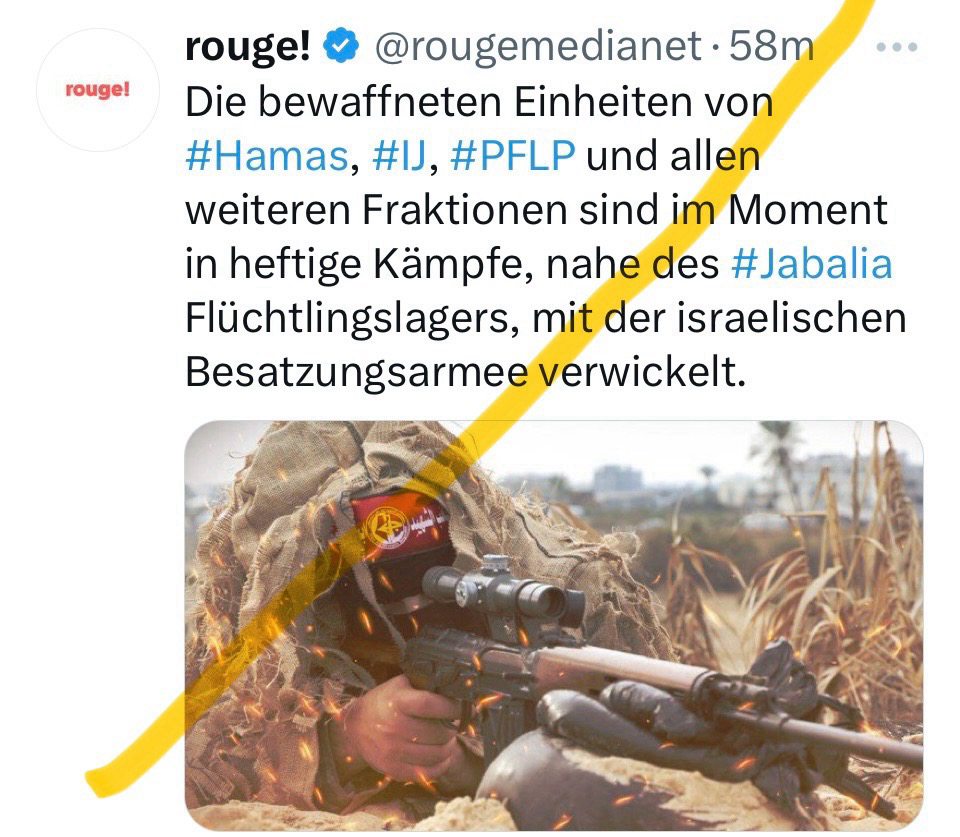Open the #Hamas hashtag link
The image size is (960, 837).
tap(267, 156)
